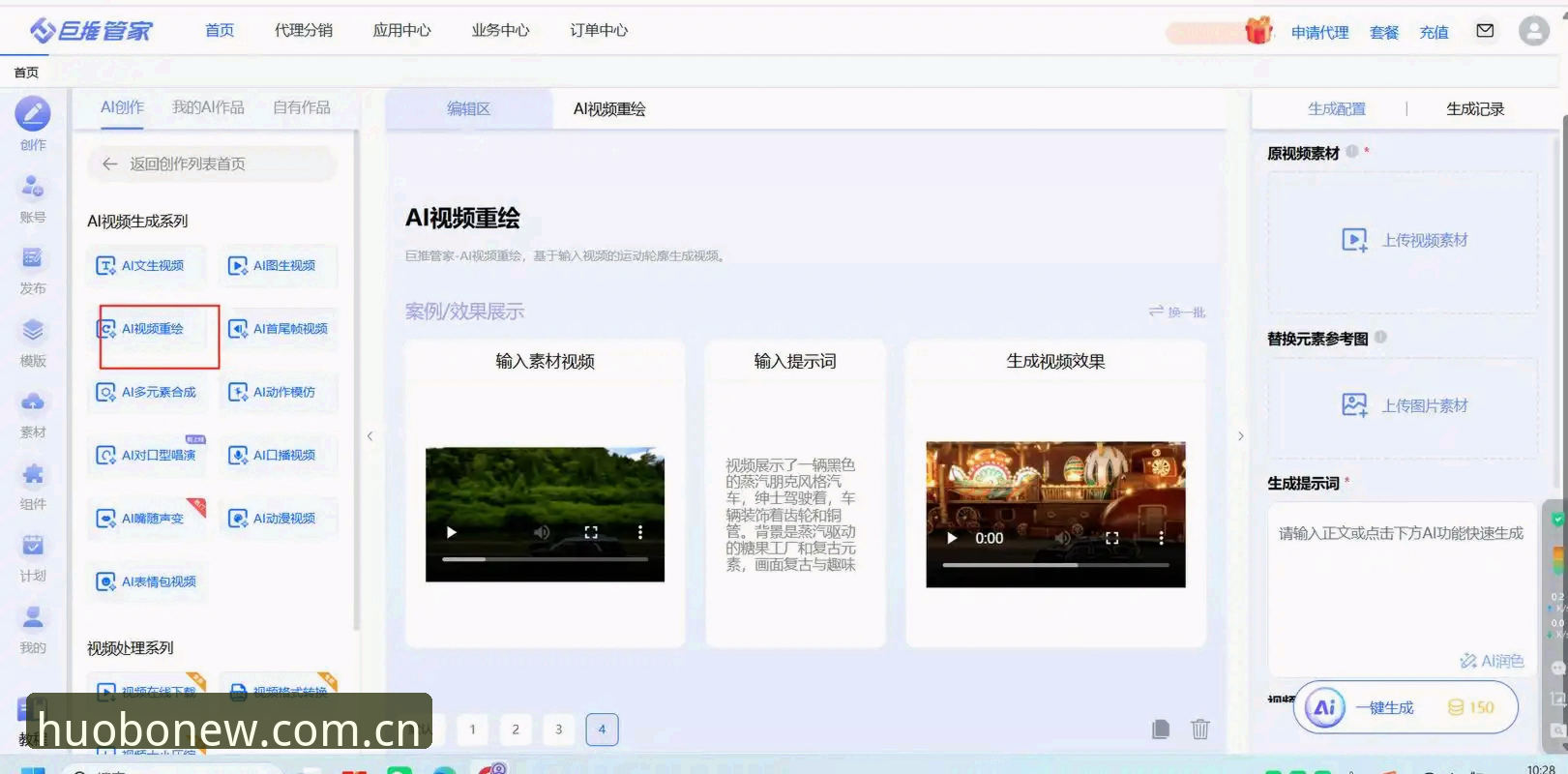Click 上传视频素材 upload area
1568x774 pixels.
pyautogui.click(x=1403, y=241)
